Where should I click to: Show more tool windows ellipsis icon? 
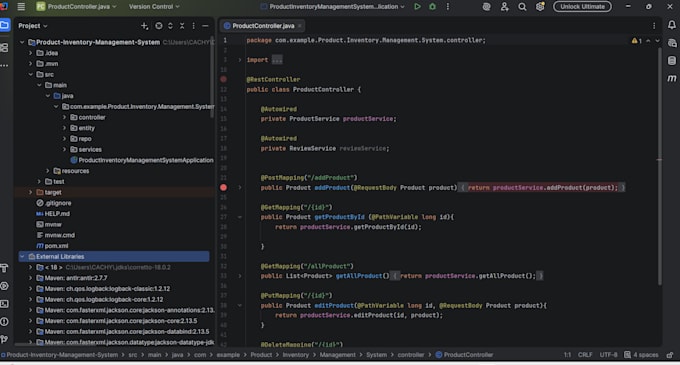[4, 65]
